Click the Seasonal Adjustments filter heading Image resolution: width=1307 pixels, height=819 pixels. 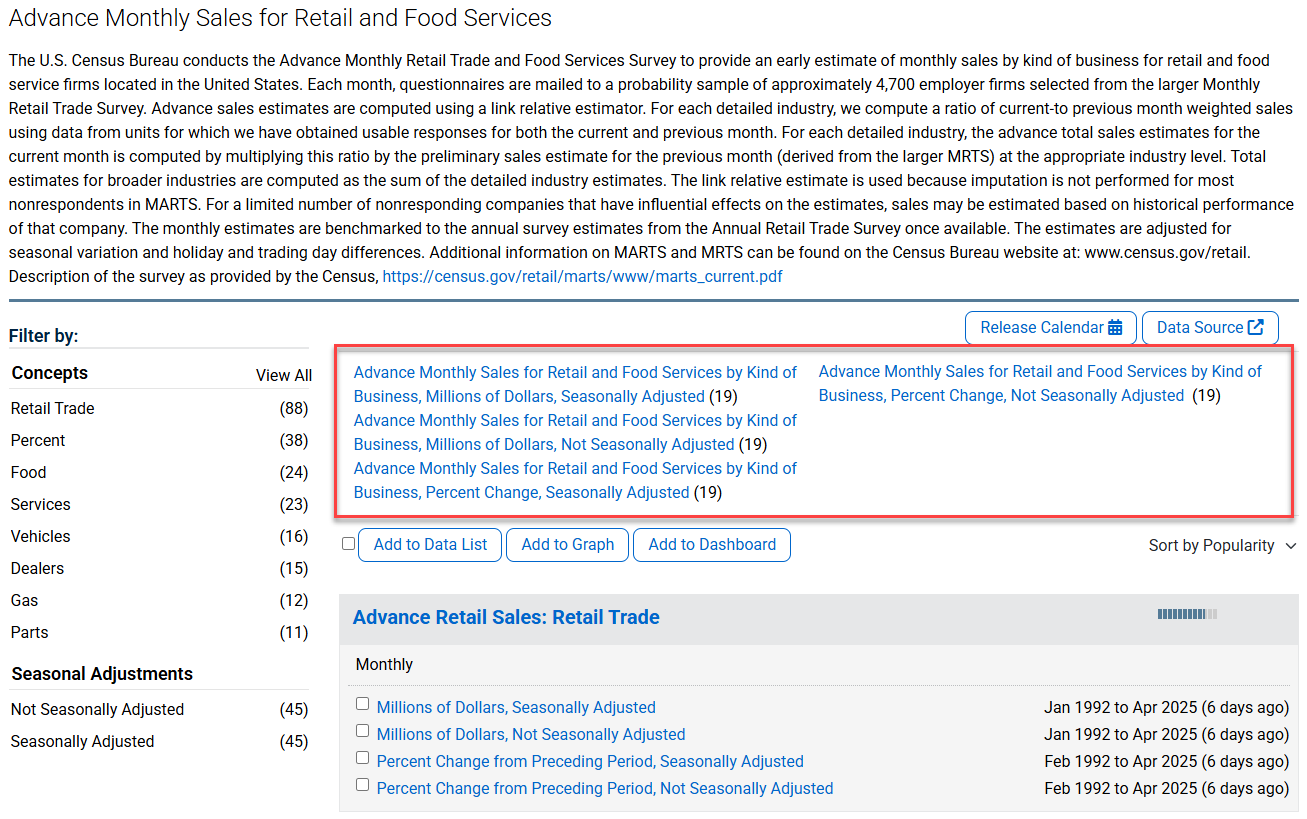click(103, 674)
